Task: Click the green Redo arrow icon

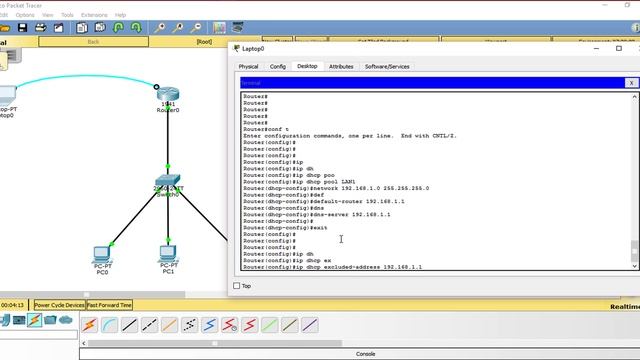Action: [x=136, y=28]
